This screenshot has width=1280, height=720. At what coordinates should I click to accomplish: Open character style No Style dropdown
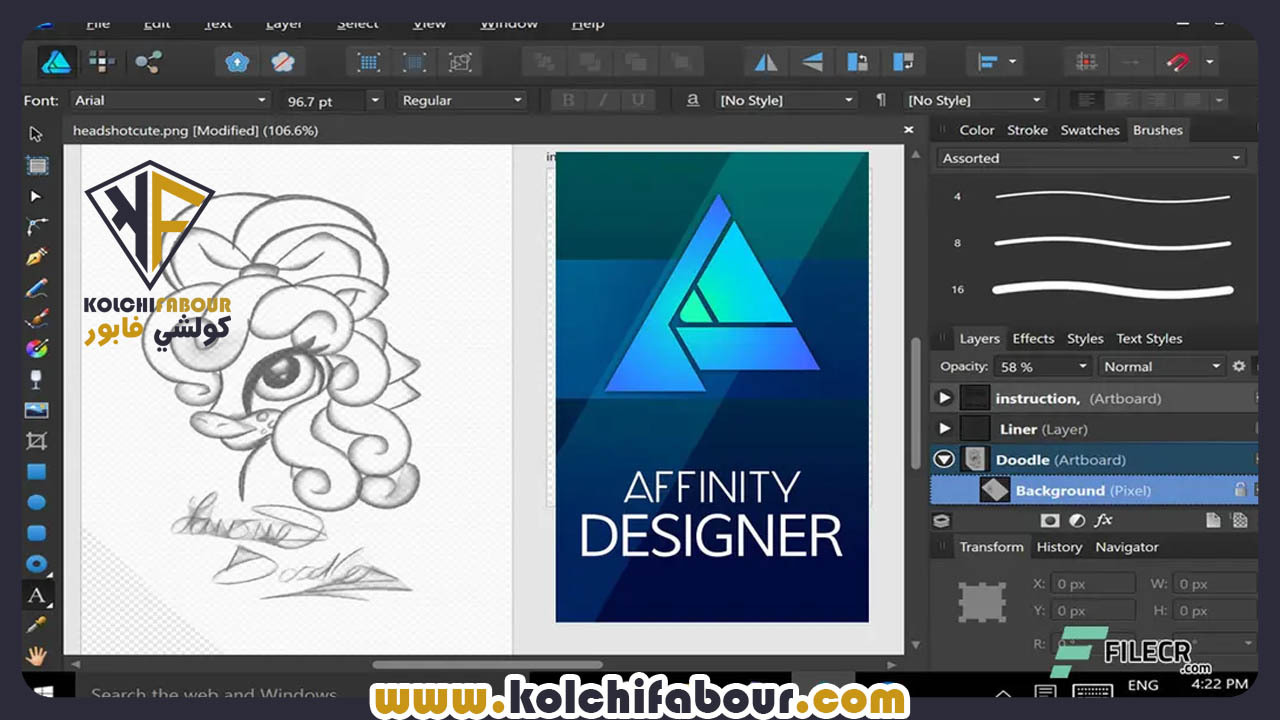coord(786,100)
